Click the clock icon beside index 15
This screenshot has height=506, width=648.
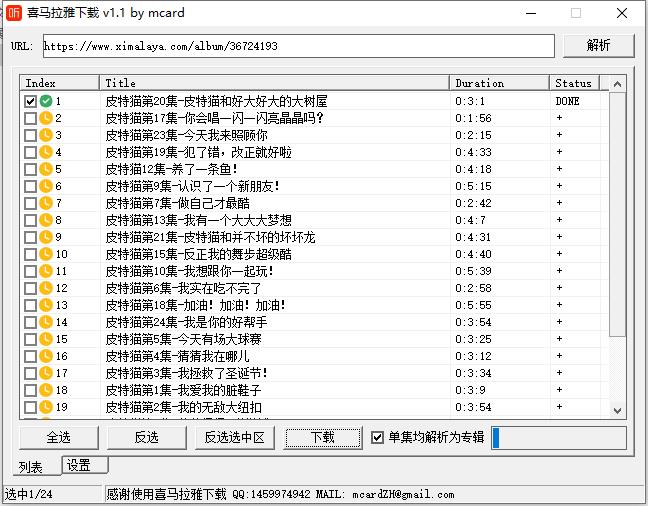(46, 339)
